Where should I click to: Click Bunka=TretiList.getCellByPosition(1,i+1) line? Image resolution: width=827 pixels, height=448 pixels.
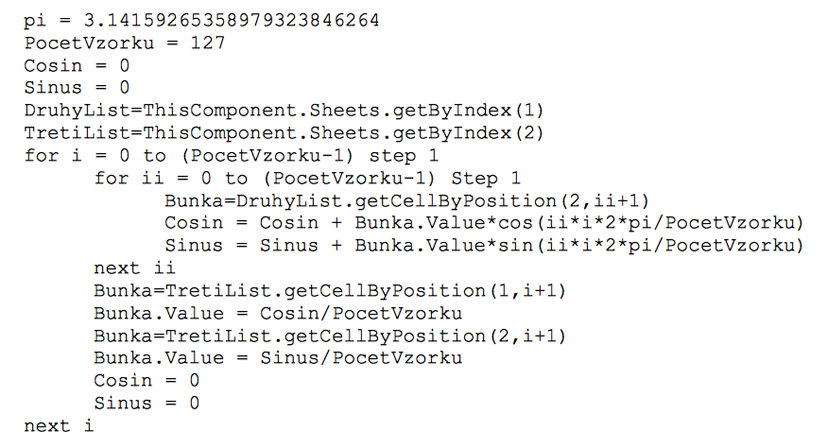(x=330, y=291)
